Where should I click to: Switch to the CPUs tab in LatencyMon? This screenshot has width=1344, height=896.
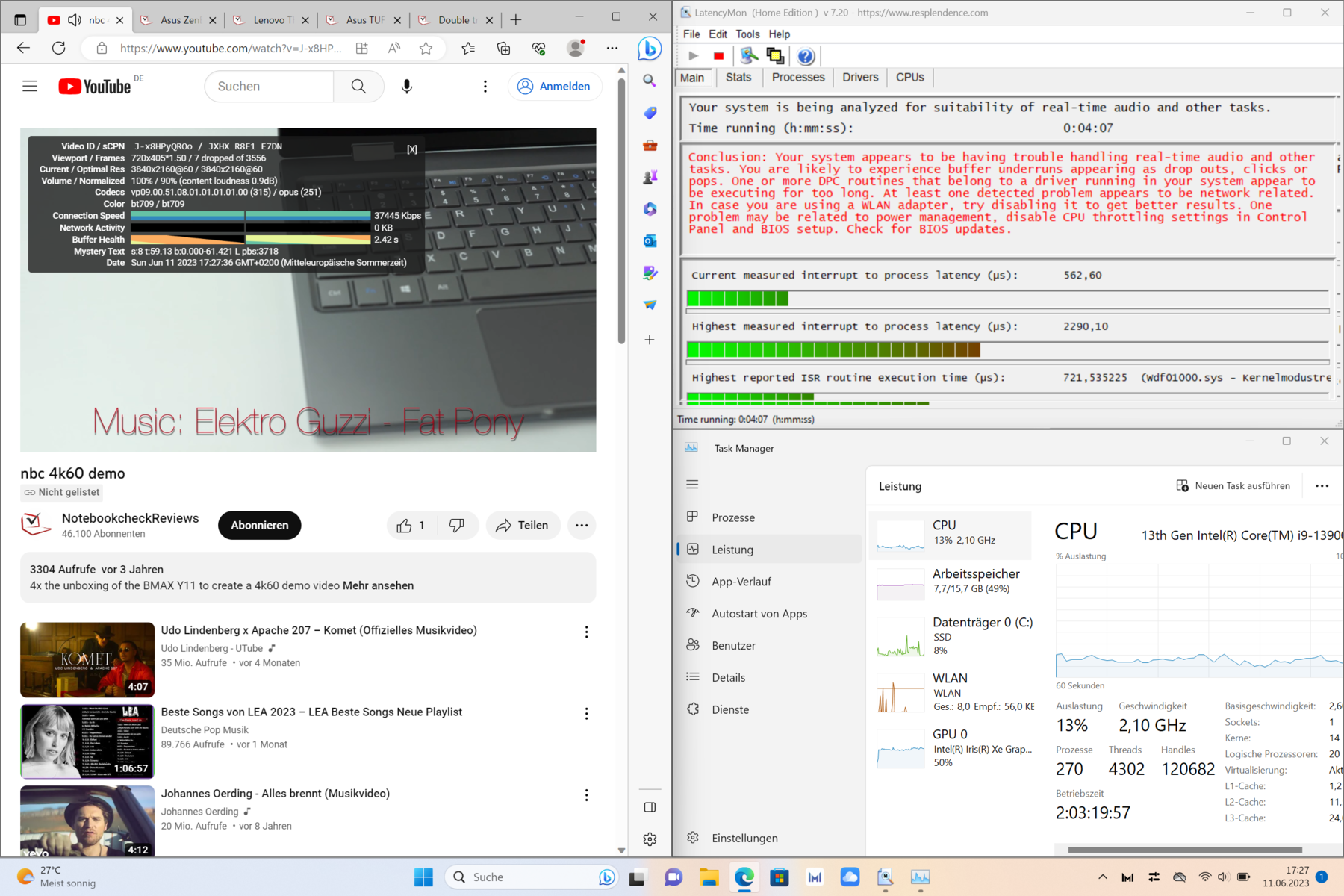coord(910,78)
